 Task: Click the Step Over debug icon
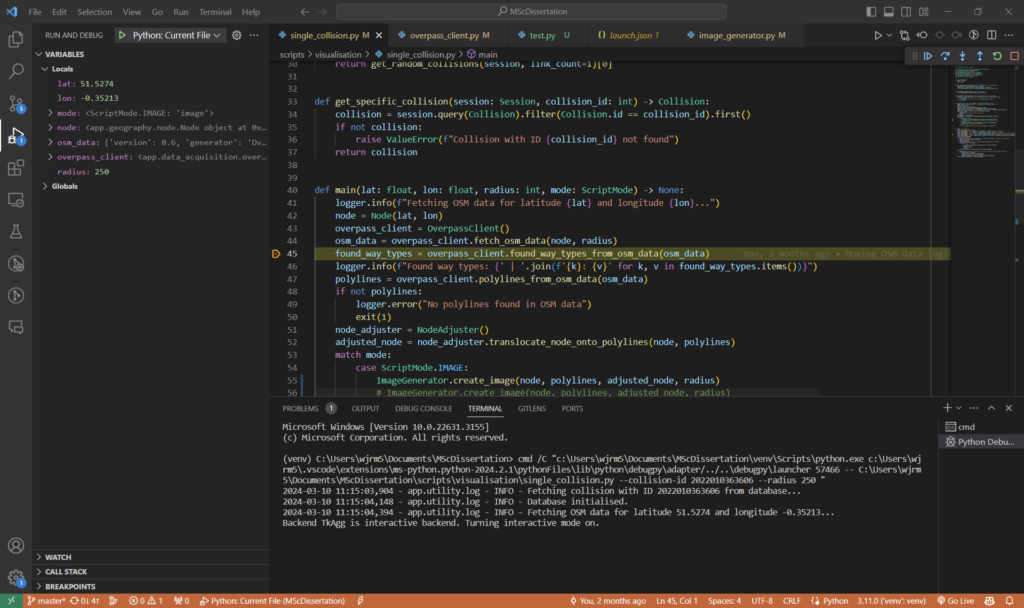pyautogui.click(x=945, y=56)
